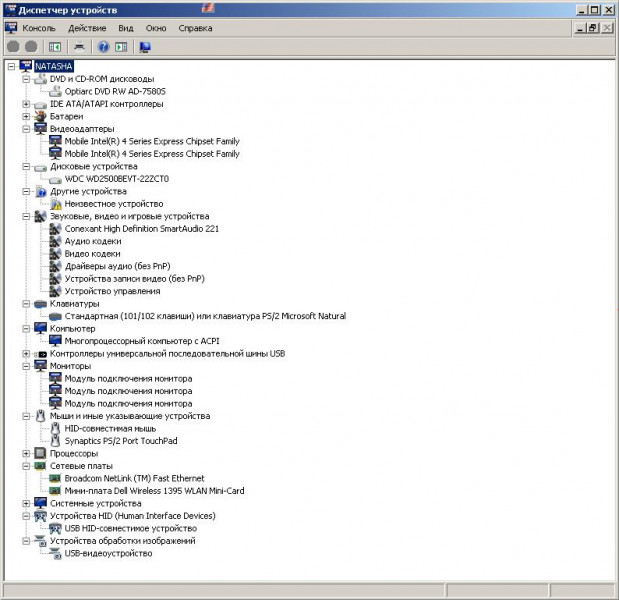The image size is (619, 600).
Task: Click the Батареи battery icon
Action: (40, 116)
